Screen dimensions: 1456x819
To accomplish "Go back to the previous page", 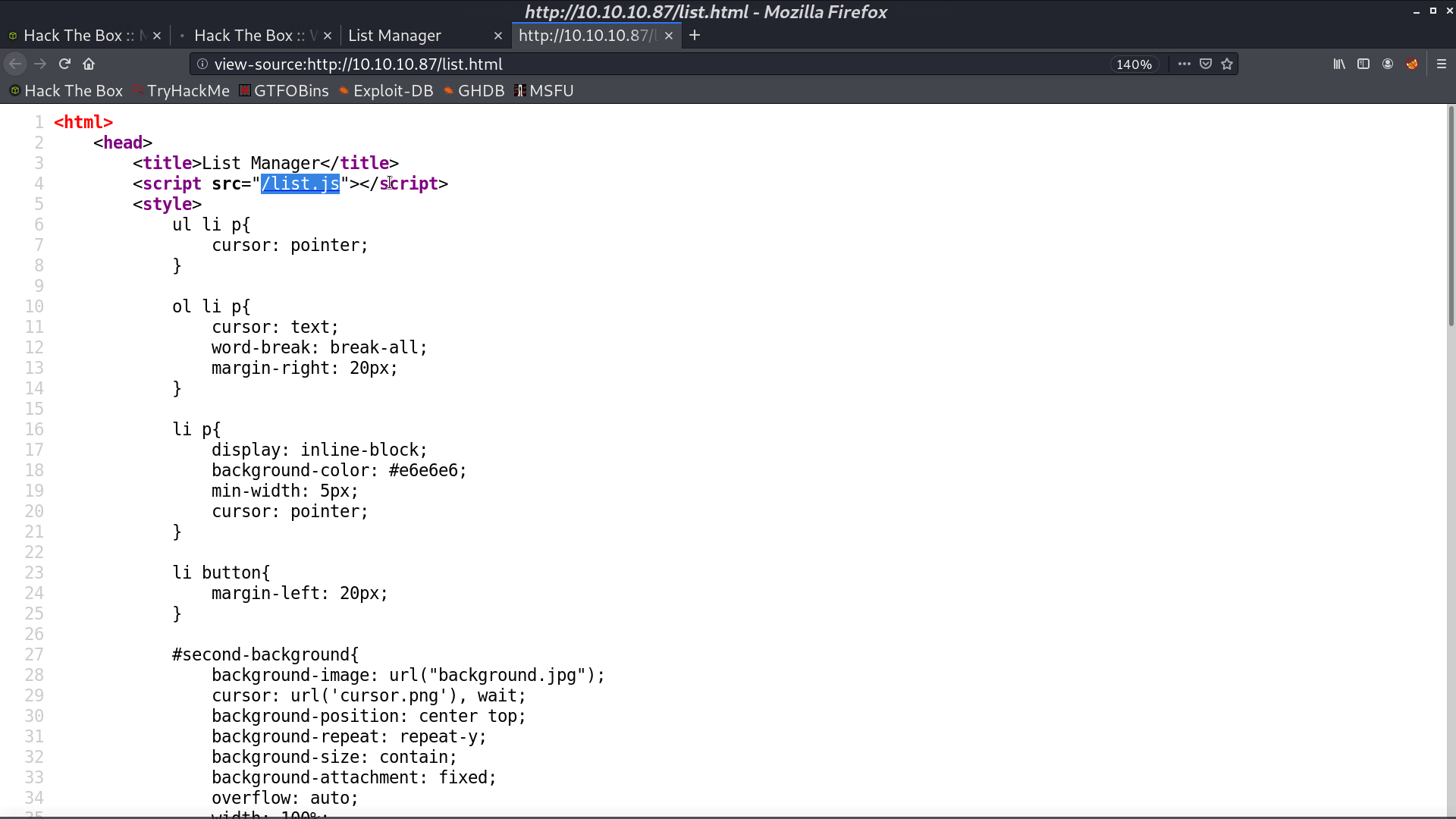I will pos(15,64).
